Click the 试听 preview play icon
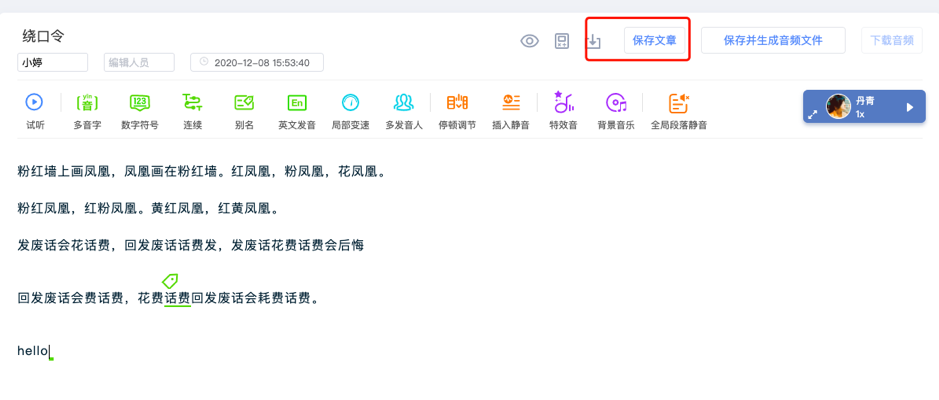 (x=34, y=102)
